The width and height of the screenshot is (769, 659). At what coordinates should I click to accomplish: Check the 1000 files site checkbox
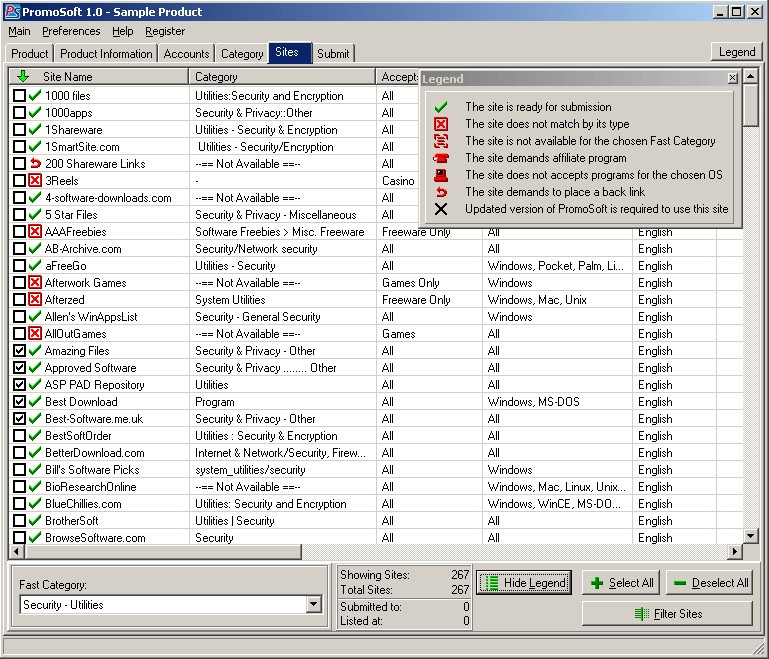coord(19,96)
